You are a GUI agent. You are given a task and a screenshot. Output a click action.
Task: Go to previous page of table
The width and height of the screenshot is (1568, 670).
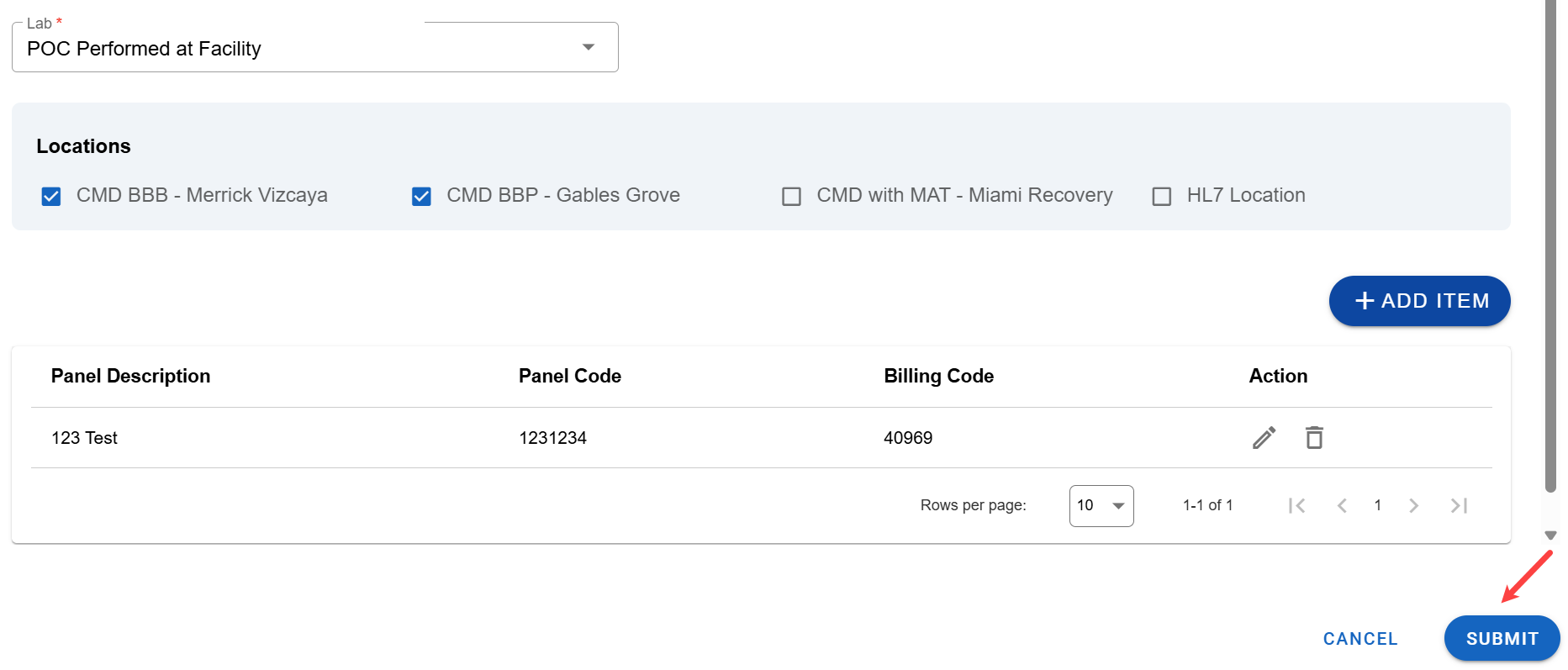[x=1342, y=505]
